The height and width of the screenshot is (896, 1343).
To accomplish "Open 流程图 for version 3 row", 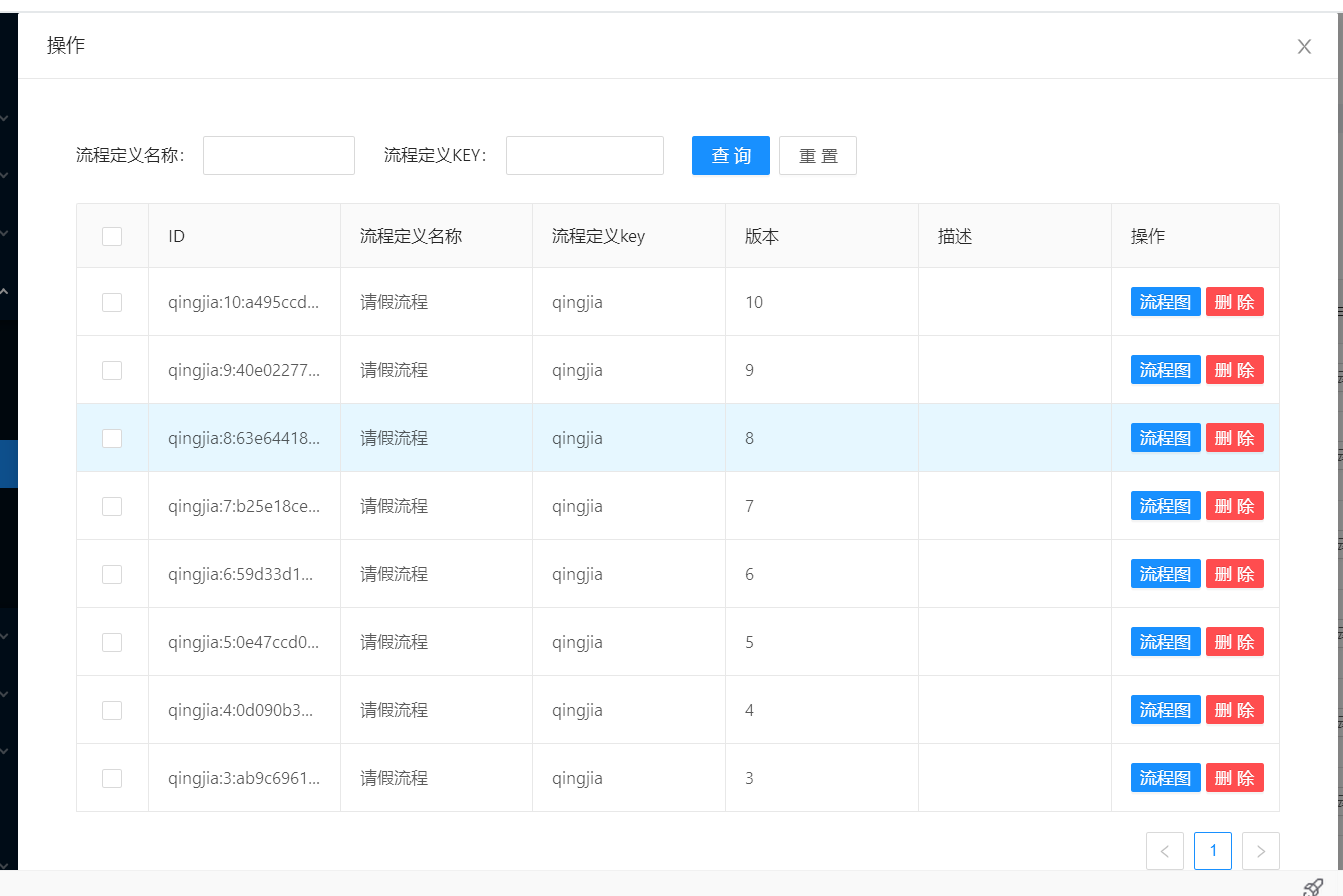I will click(x=1166, y=778).
